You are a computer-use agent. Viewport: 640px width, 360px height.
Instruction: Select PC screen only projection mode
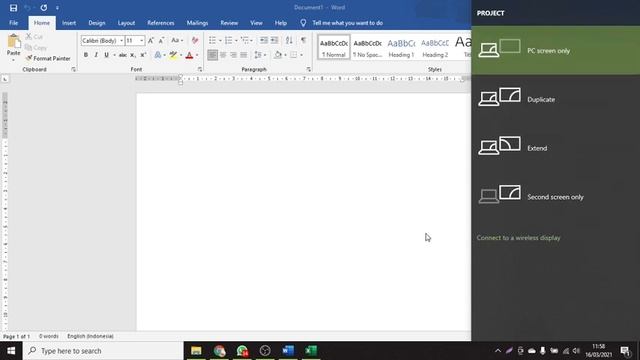tap(556, 51)
